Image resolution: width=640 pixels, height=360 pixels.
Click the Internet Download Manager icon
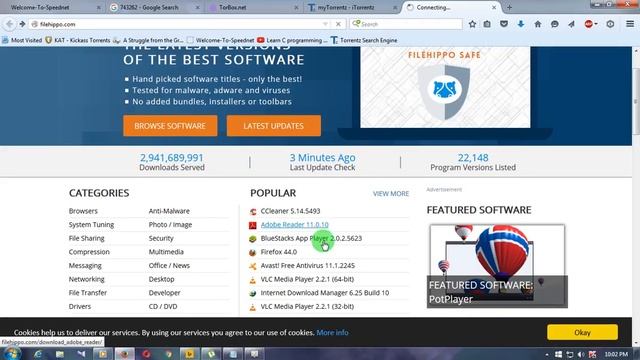(x=253, y=293)
